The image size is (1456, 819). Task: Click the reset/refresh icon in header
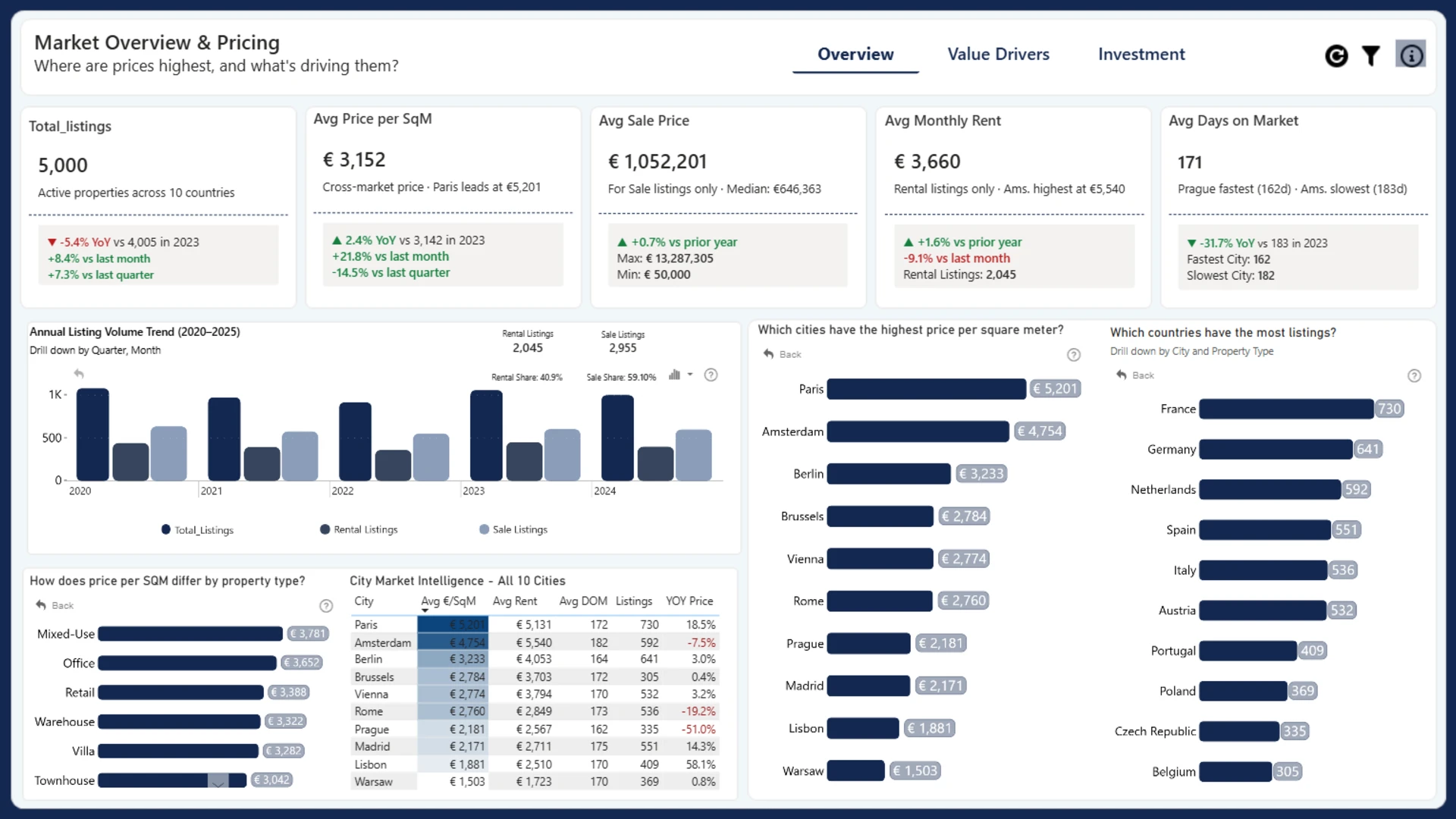1336,55
